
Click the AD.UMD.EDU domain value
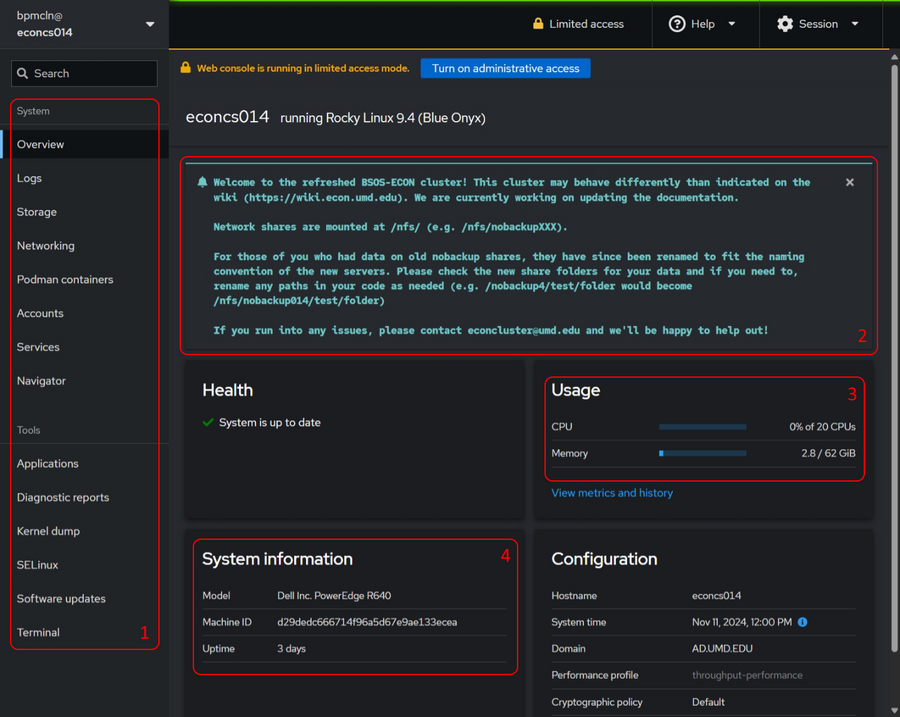[x=722, y=649]
